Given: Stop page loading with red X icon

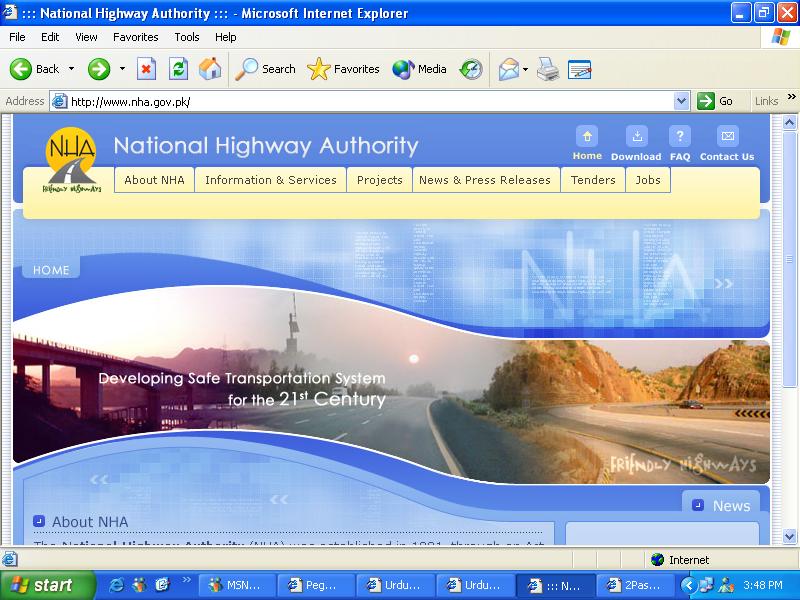Looking at the screenshot, I should [x=146, y=69].
